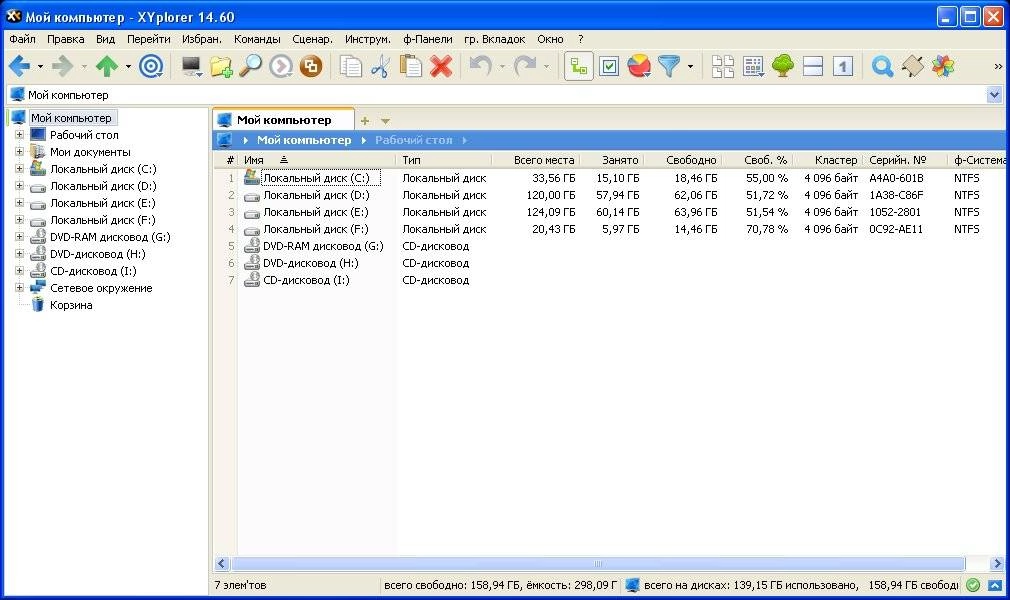
Task: Toggle the dual pane split button
Action: point(813,66)
